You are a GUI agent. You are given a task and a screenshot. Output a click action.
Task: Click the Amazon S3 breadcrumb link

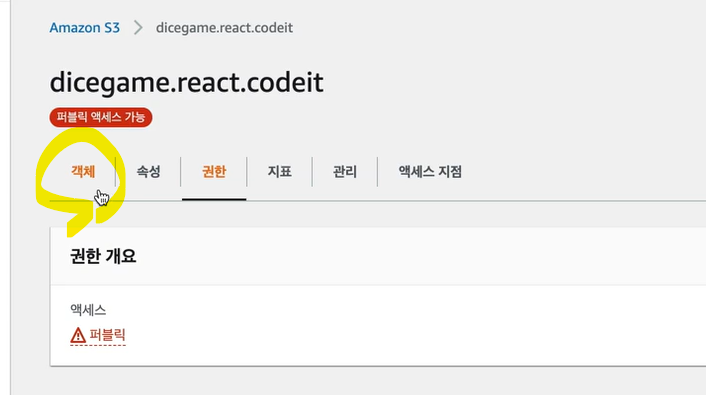(85, 28)
